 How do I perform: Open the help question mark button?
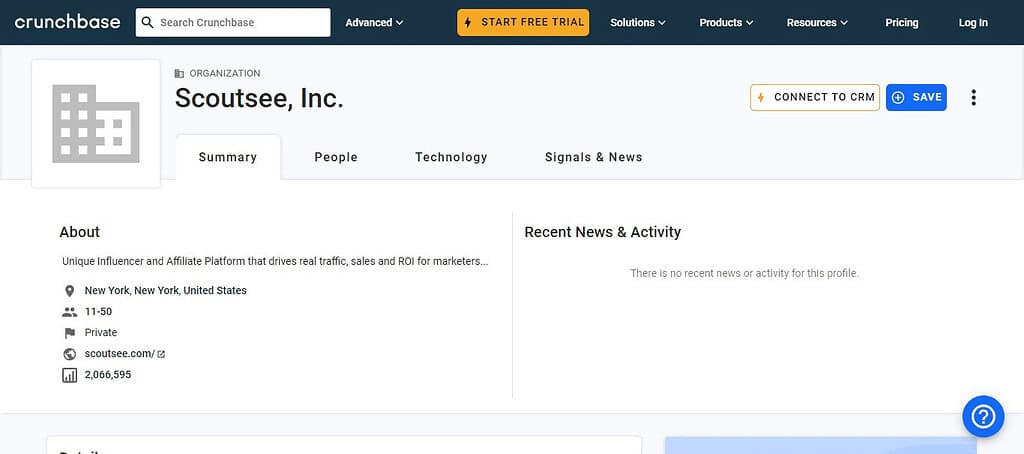click(x=983, y=416)
